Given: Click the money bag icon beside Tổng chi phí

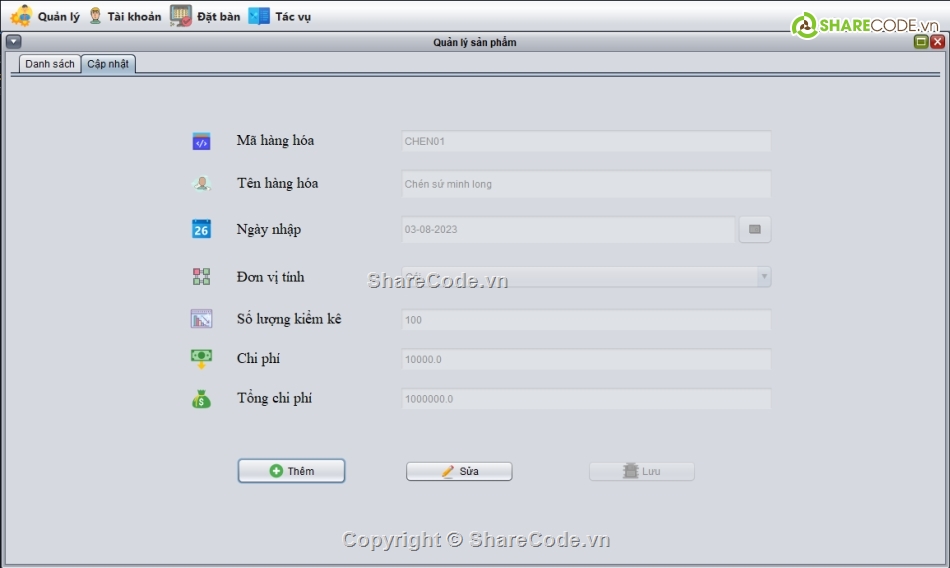Looking at the screenshot, I should 201,399.
